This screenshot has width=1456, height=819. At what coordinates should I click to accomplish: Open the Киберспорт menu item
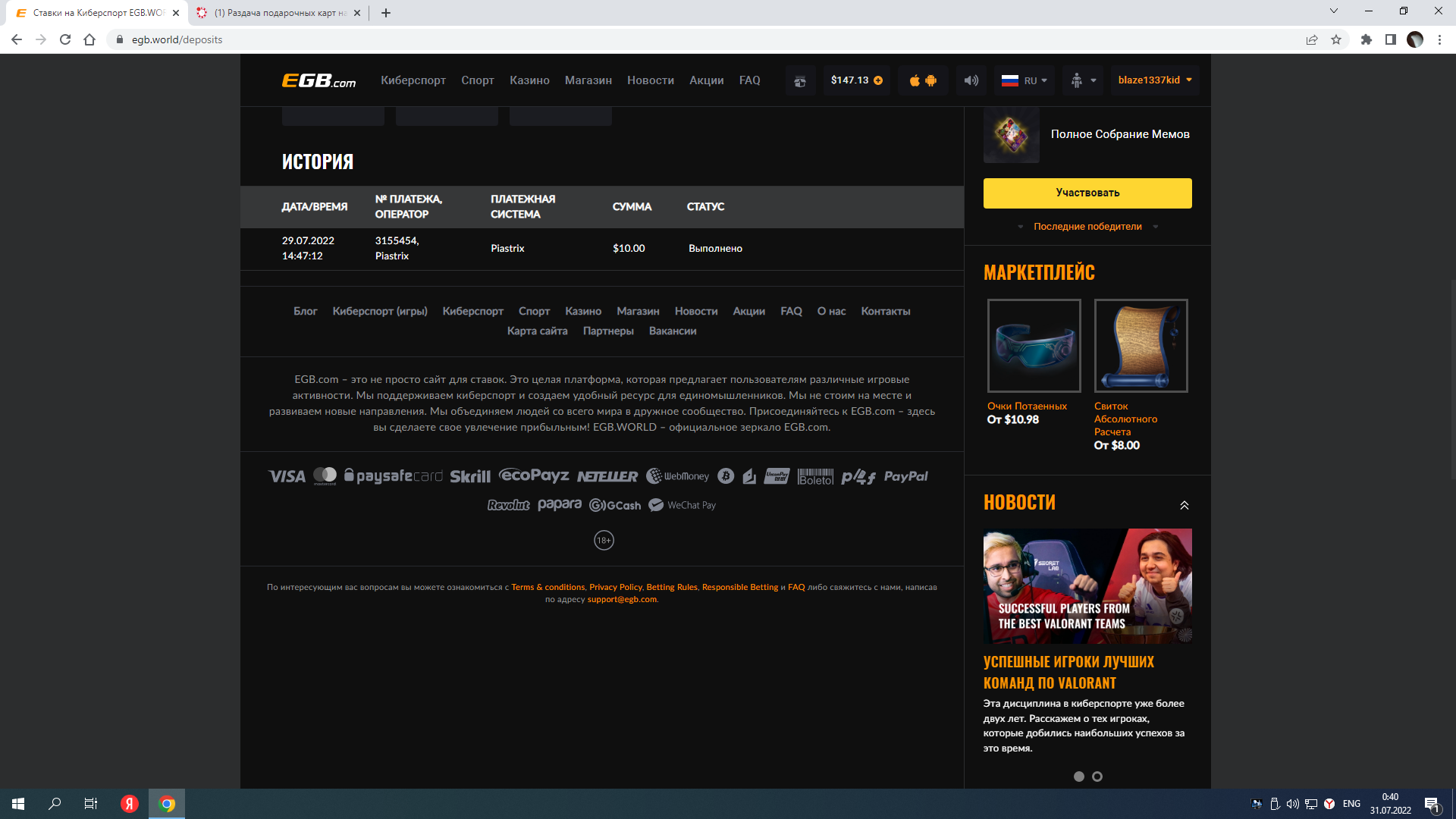413,80
